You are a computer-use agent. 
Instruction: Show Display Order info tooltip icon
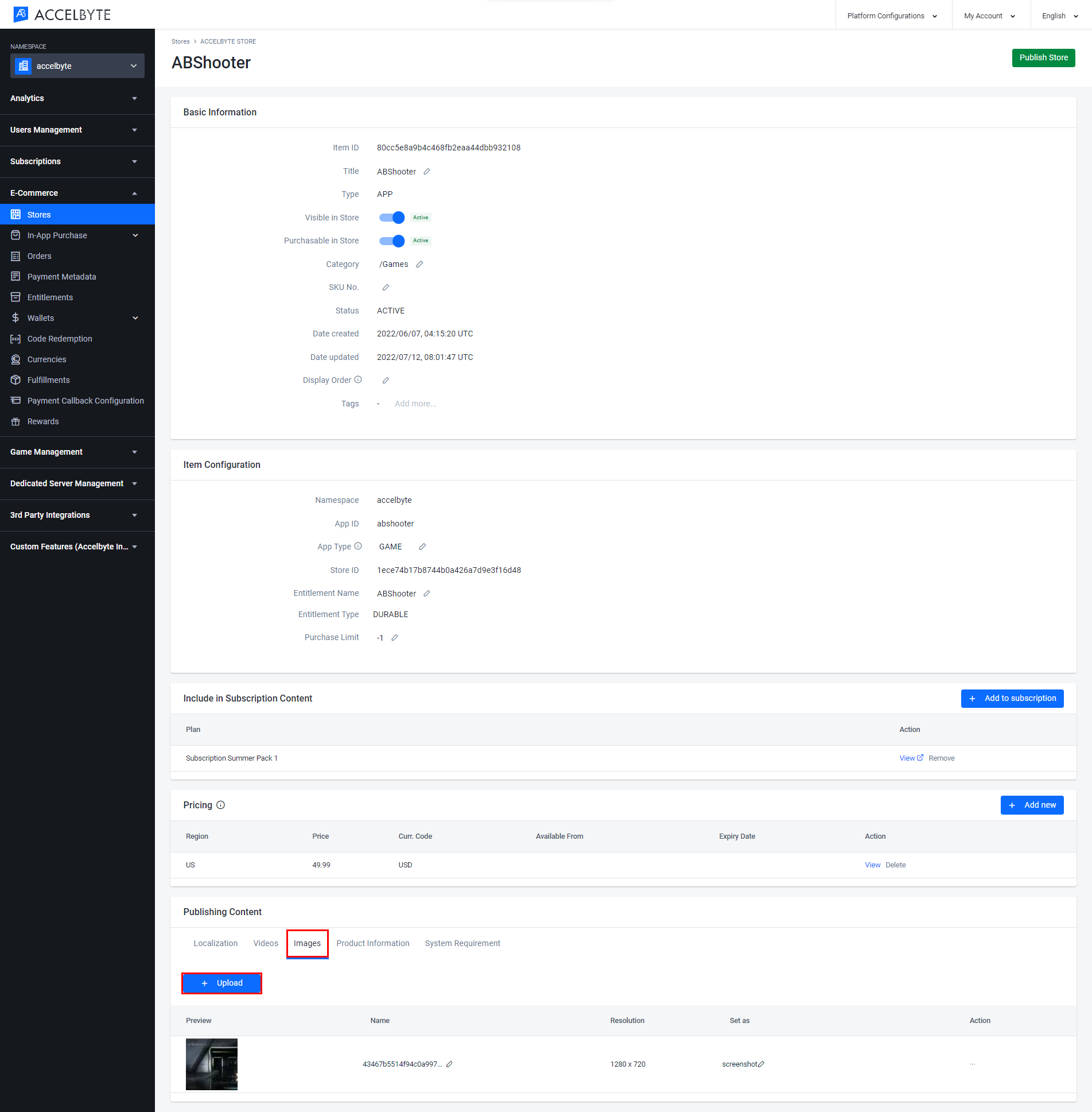coord(358,379)
